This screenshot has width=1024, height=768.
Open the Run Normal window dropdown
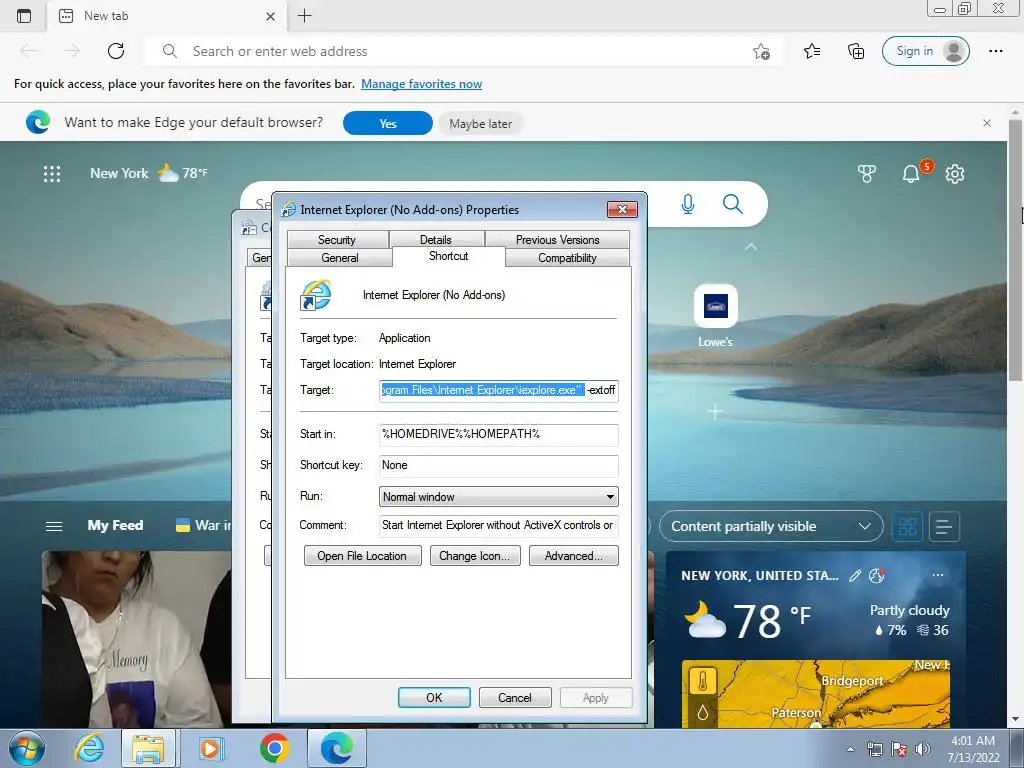tap(498, 497)
